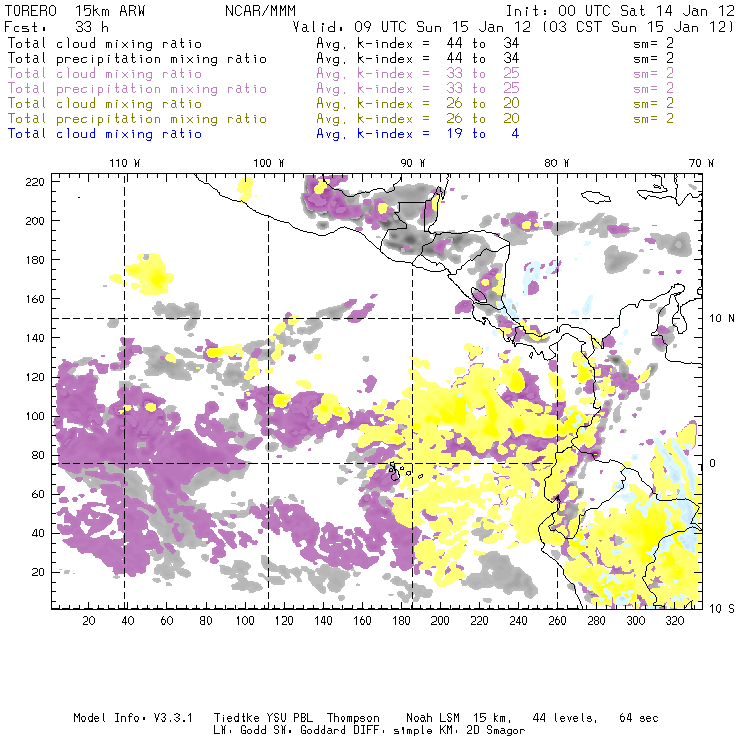
Task: Select the "0" equator latitude label
Action: pos(713,463)
